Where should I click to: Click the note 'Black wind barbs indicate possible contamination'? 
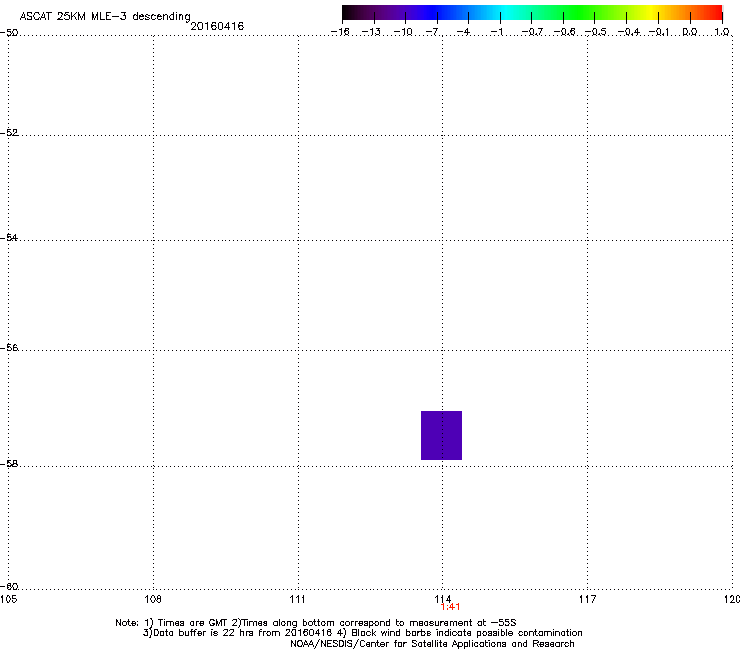point(467,633)
